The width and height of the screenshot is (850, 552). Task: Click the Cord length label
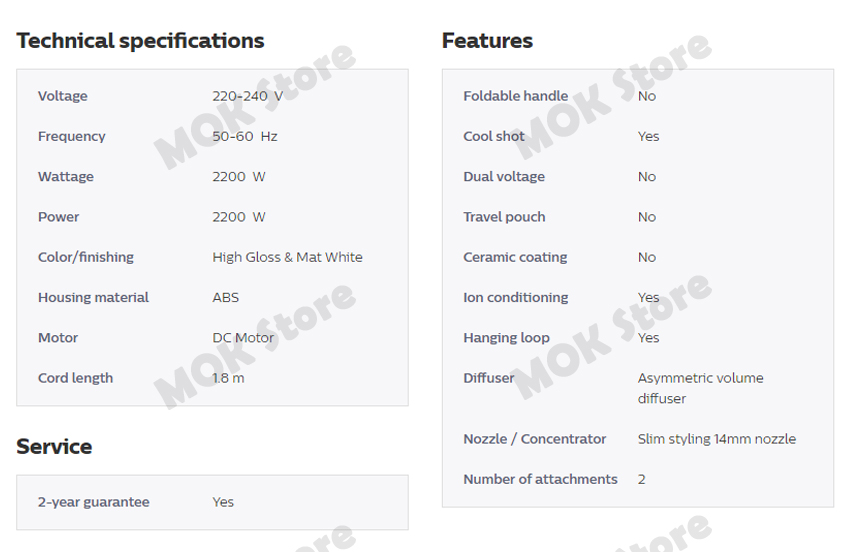click(x=75, y=378)
